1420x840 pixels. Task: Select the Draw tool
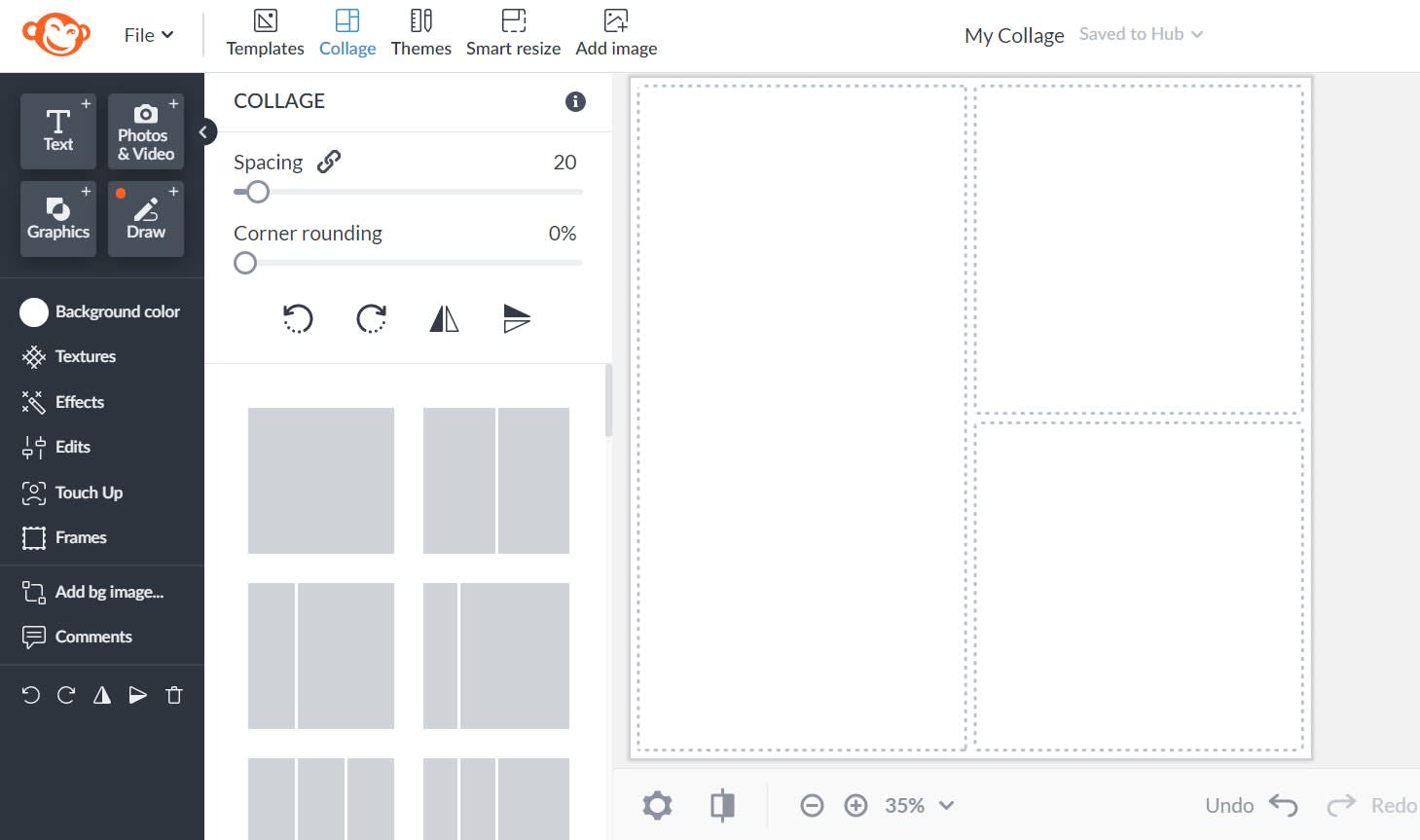coord(145,219)
